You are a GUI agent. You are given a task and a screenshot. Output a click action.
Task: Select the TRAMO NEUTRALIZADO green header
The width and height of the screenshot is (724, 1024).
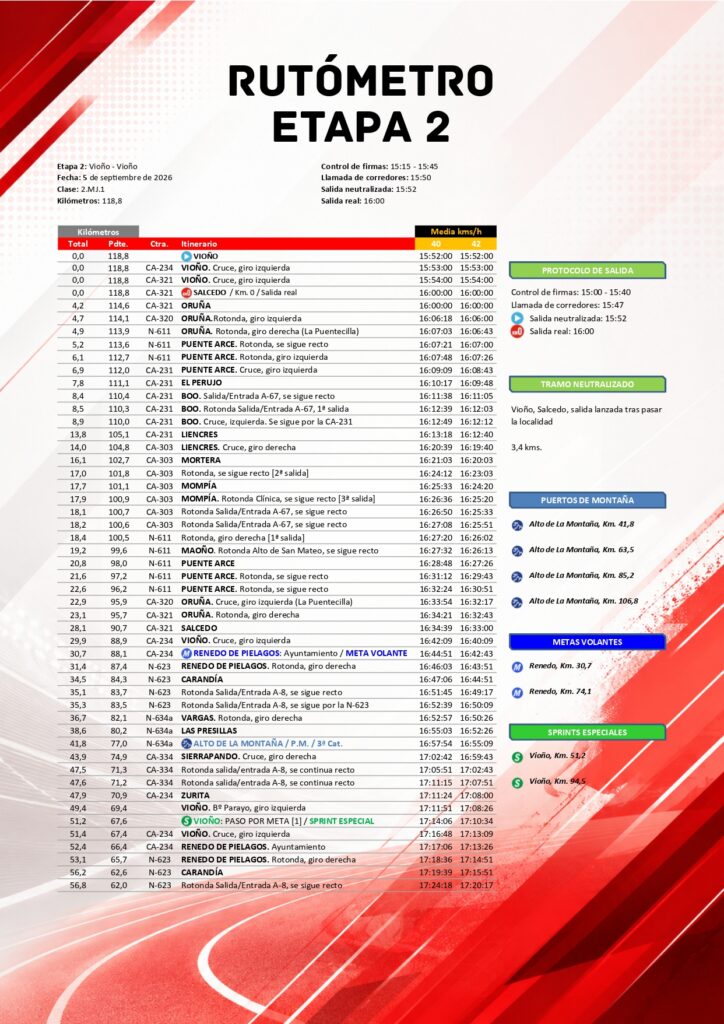click(x=588, y=384)
